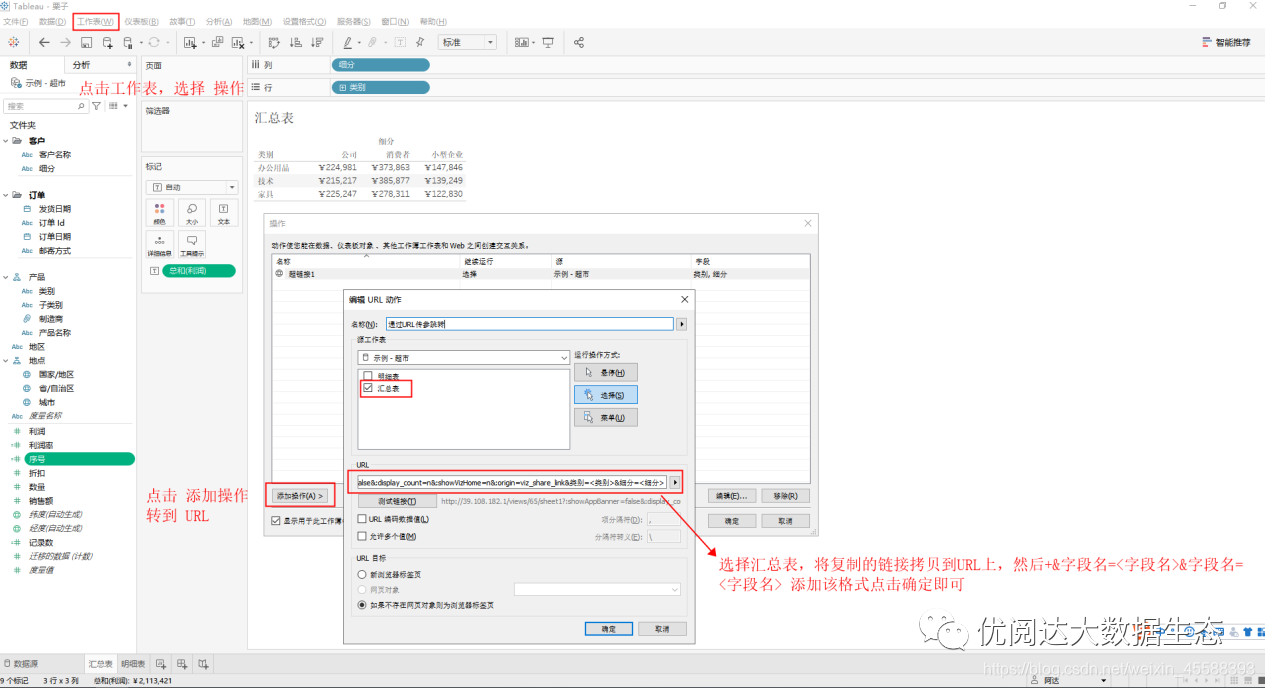Image resolution: width=1265 pixels, height=688 pixels.
Task: Click the undo back arrow
Action: 44,42
